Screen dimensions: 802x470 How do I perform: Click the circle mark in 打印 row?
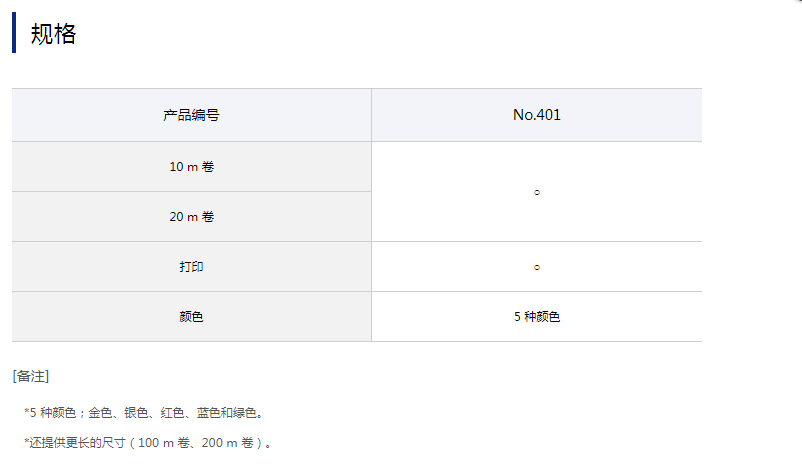(537, 268)
